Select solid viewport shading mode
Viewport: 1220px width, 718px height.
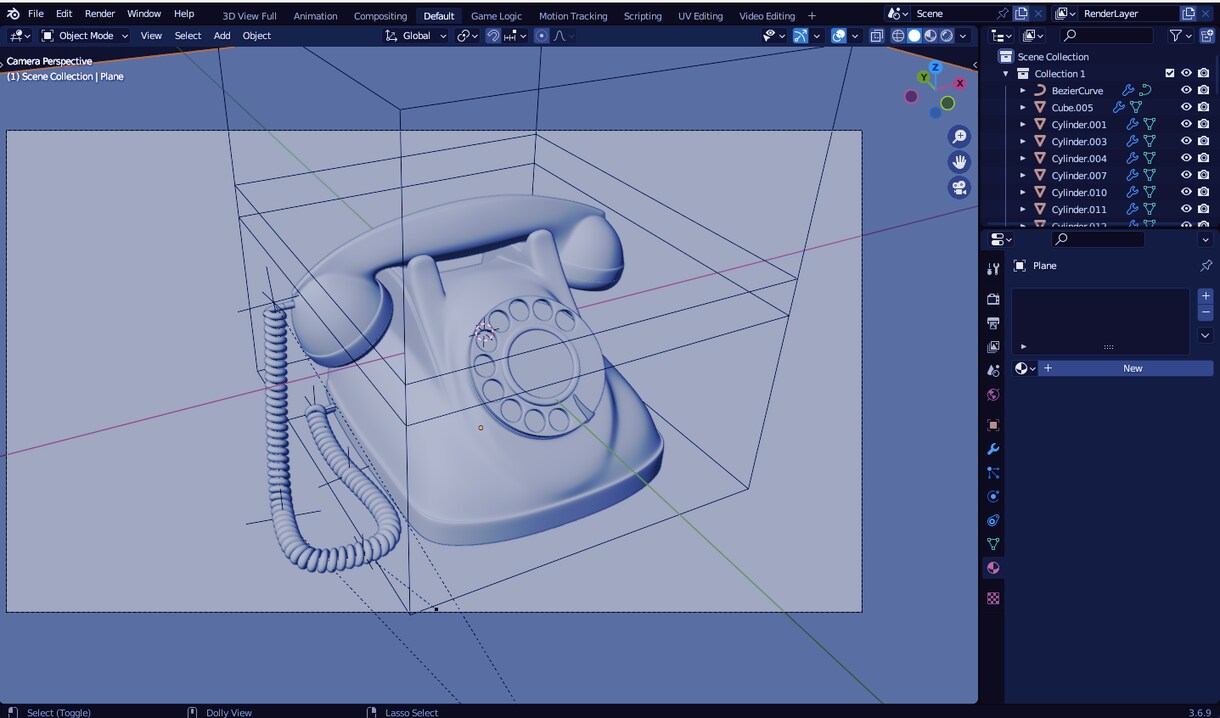[914, 36]
